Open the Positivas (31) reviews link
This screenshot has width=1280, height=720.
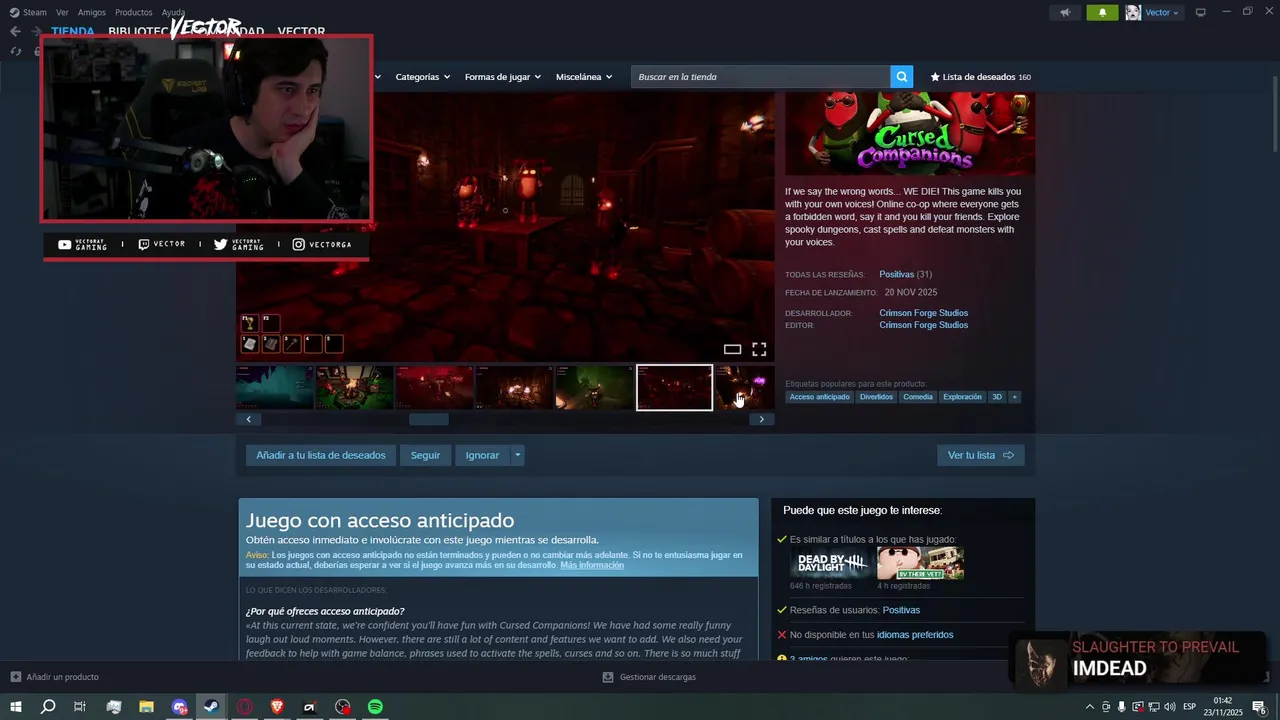[x=906, y=274]
